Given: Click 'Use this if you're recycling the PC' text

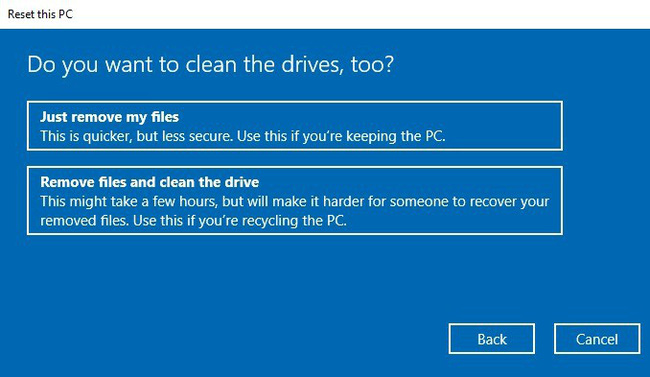Looking at the screenshot, I should tap(240, 221).
